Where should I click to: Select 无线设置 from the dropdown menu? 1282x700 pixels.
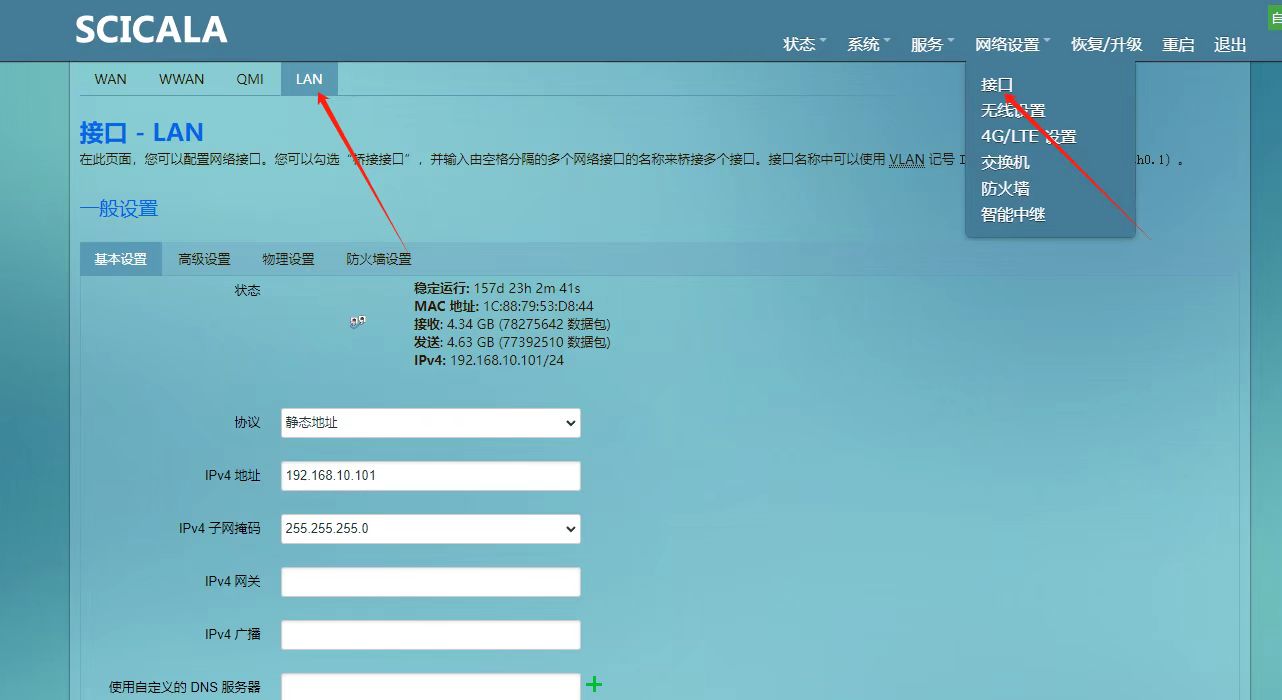point(1012,110)
